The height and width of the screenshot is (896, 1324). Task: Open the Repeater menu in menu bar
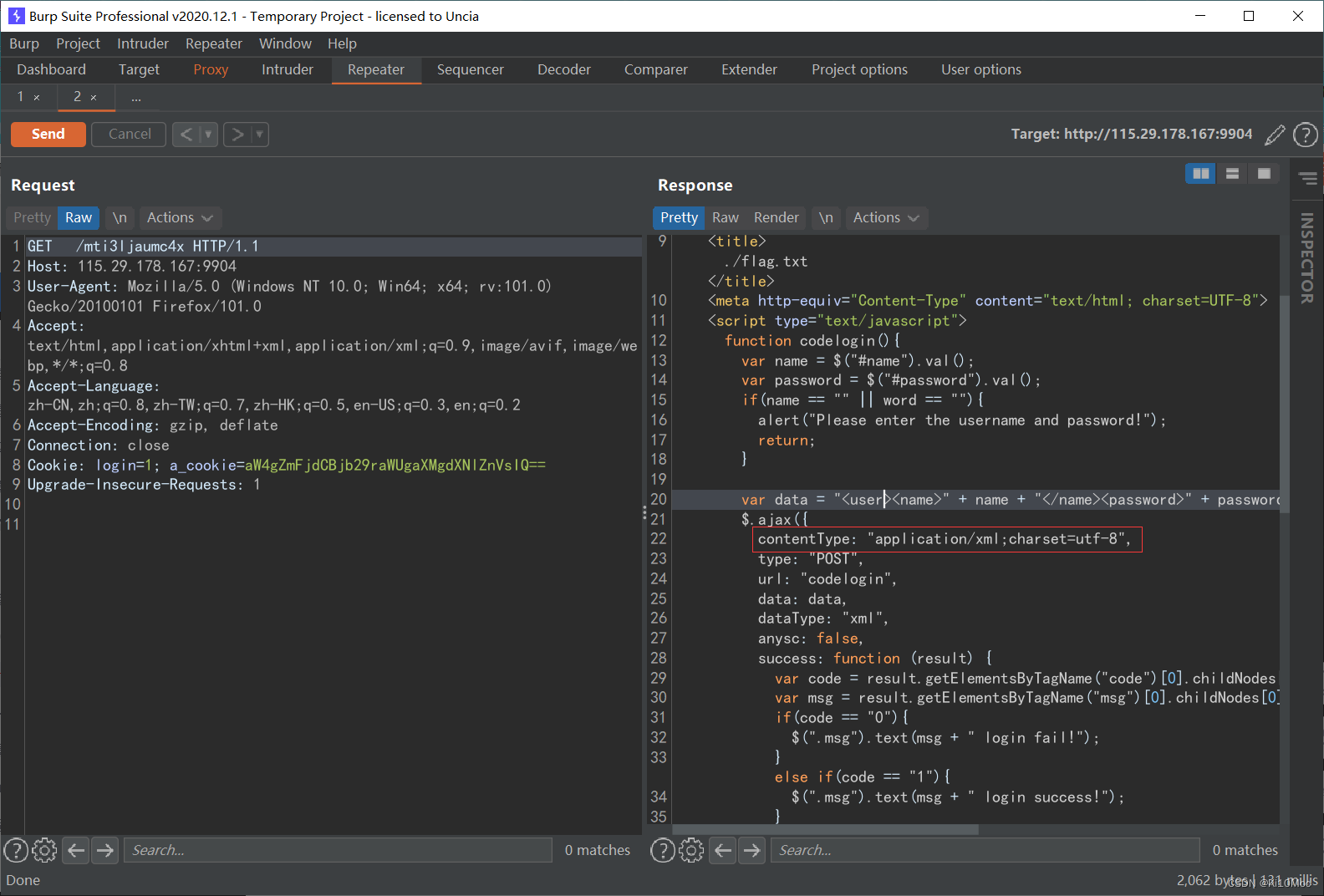point(214,43)
